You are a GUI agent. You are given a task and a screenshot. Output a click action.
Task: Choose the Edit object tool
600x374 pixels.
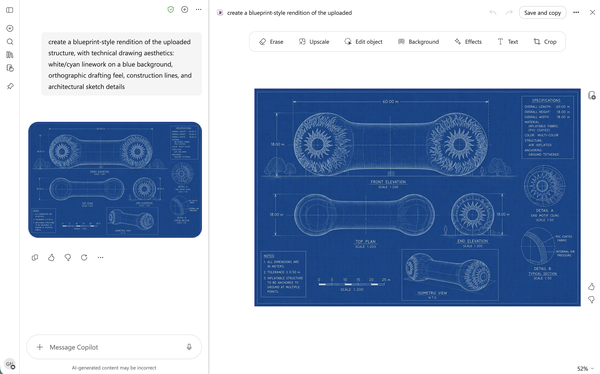(364, 42)
